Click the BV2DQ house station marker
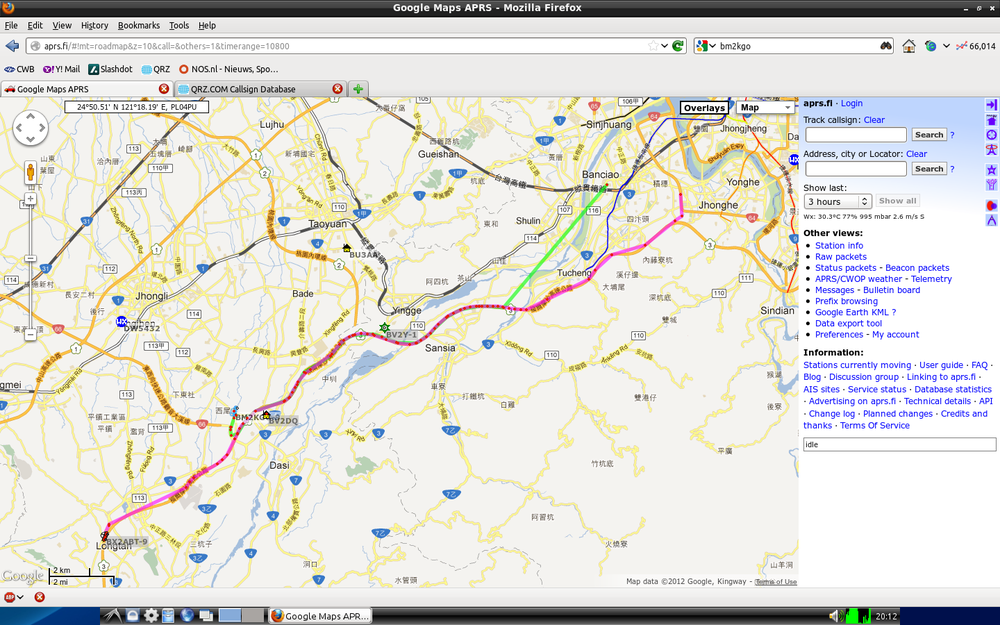 coord(267,413)
